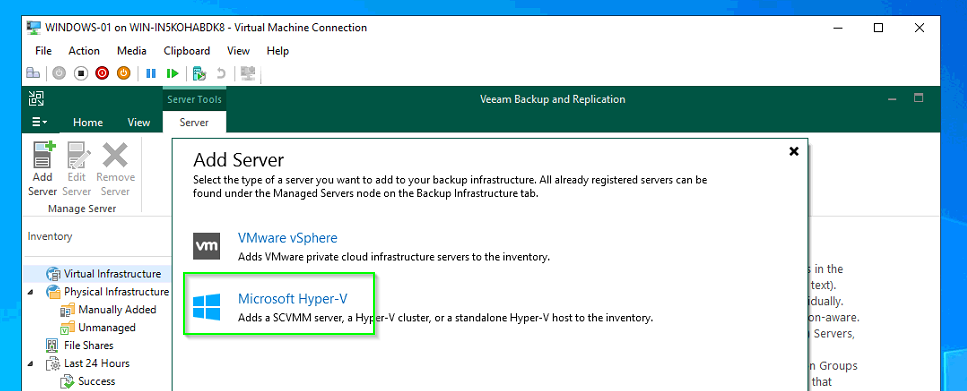This screenshot has height=391, width=967.
Task: Collapse the Last 24 Hours tree arrow
Action: point(31,364)
